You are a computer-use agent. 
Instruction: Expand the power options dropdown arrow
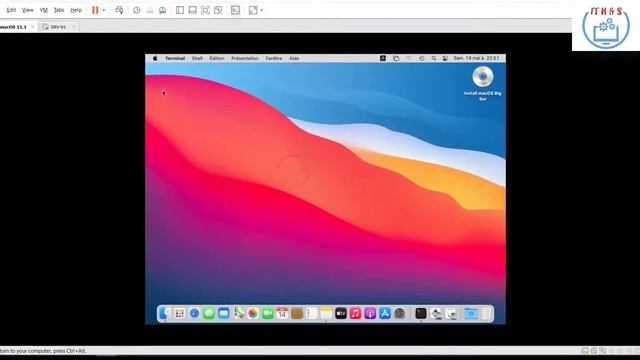[104, 10]
